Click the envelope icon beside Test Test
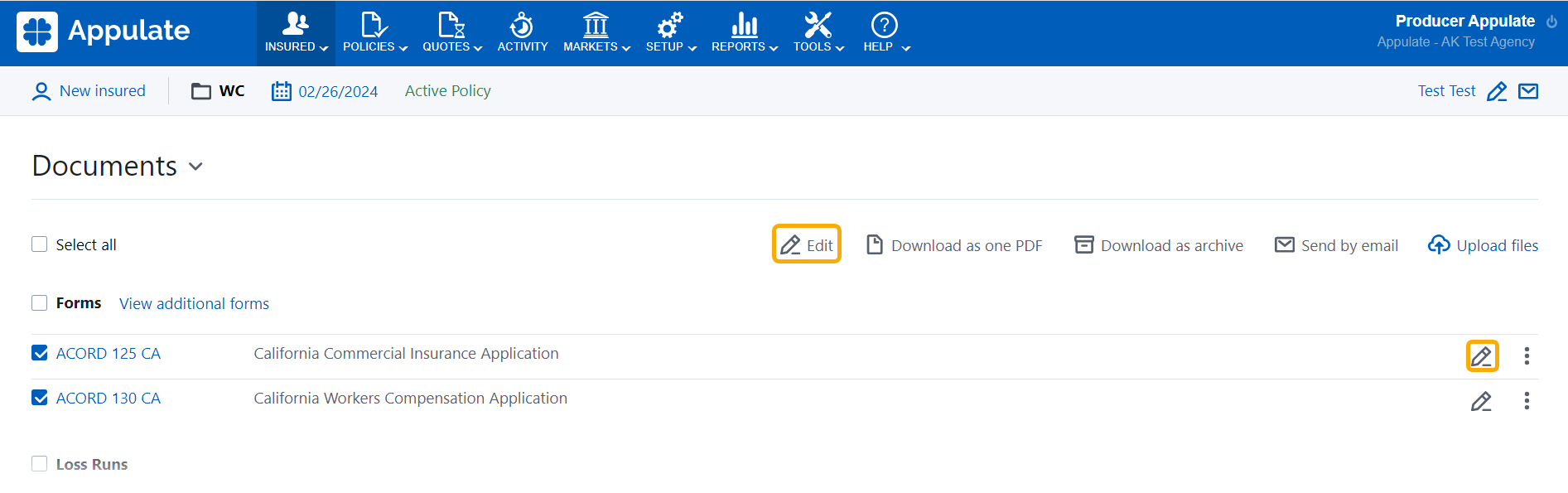This screenshot has height=493, width=1568. point(1528,91)
